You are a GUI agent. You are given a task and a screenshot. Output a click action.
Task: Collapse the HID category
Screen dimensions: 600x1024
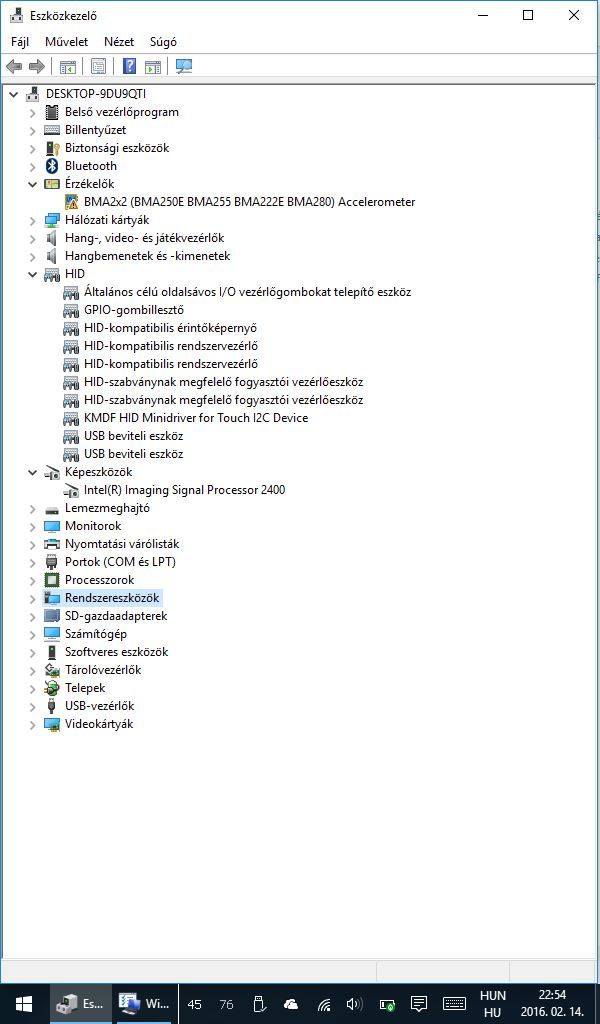(x=33, y=274)
